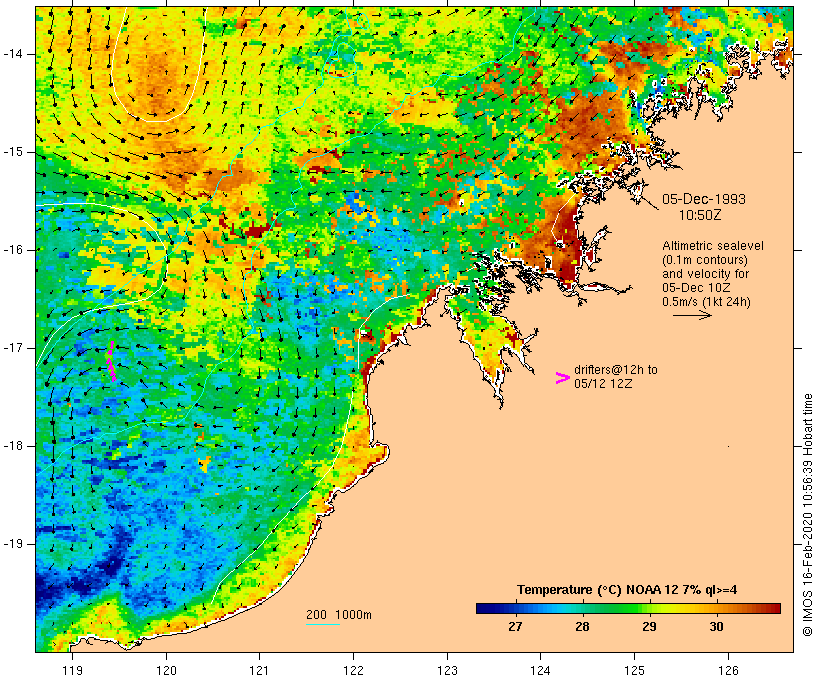The height and width of the screenshot is (680, 820).
Task: Click the latitude axis label -17
Action: tap(12, 348)
